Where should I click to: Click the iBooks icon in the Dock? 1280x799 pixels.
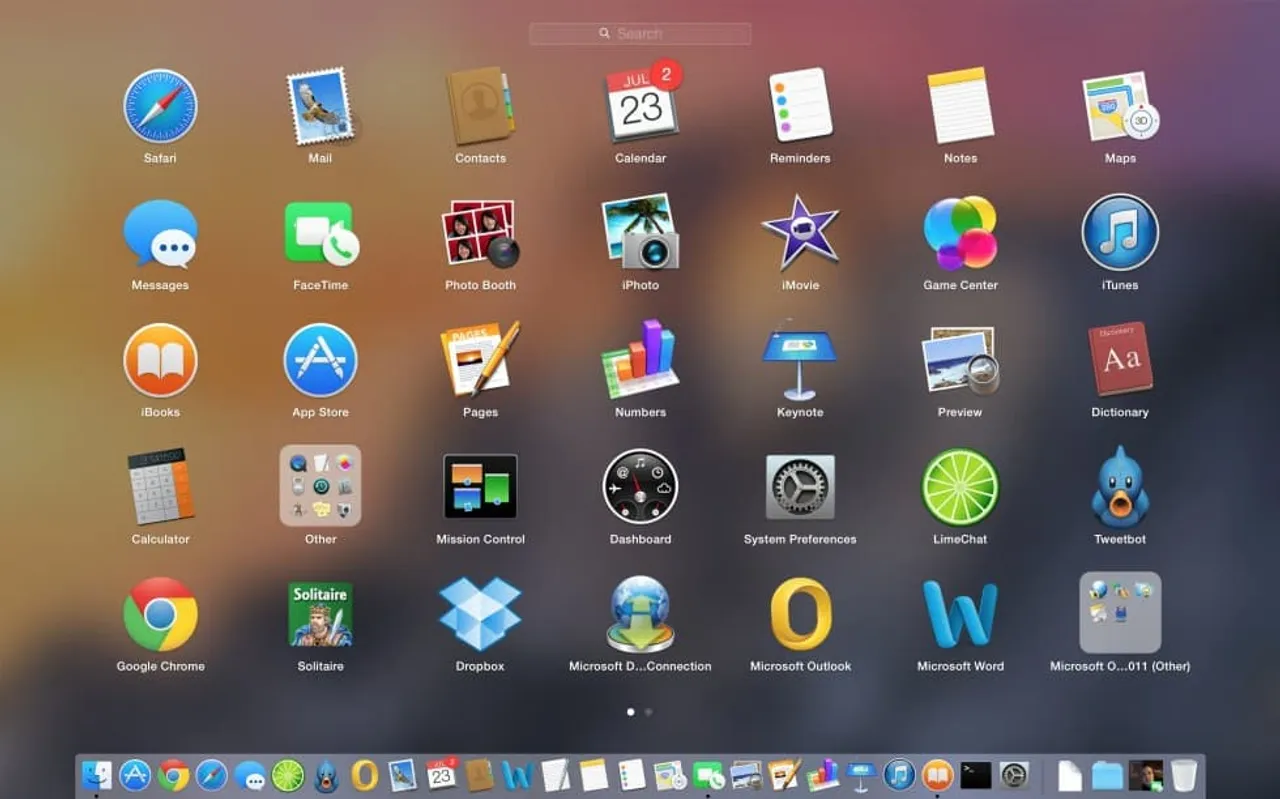click(x=937, y=775)
